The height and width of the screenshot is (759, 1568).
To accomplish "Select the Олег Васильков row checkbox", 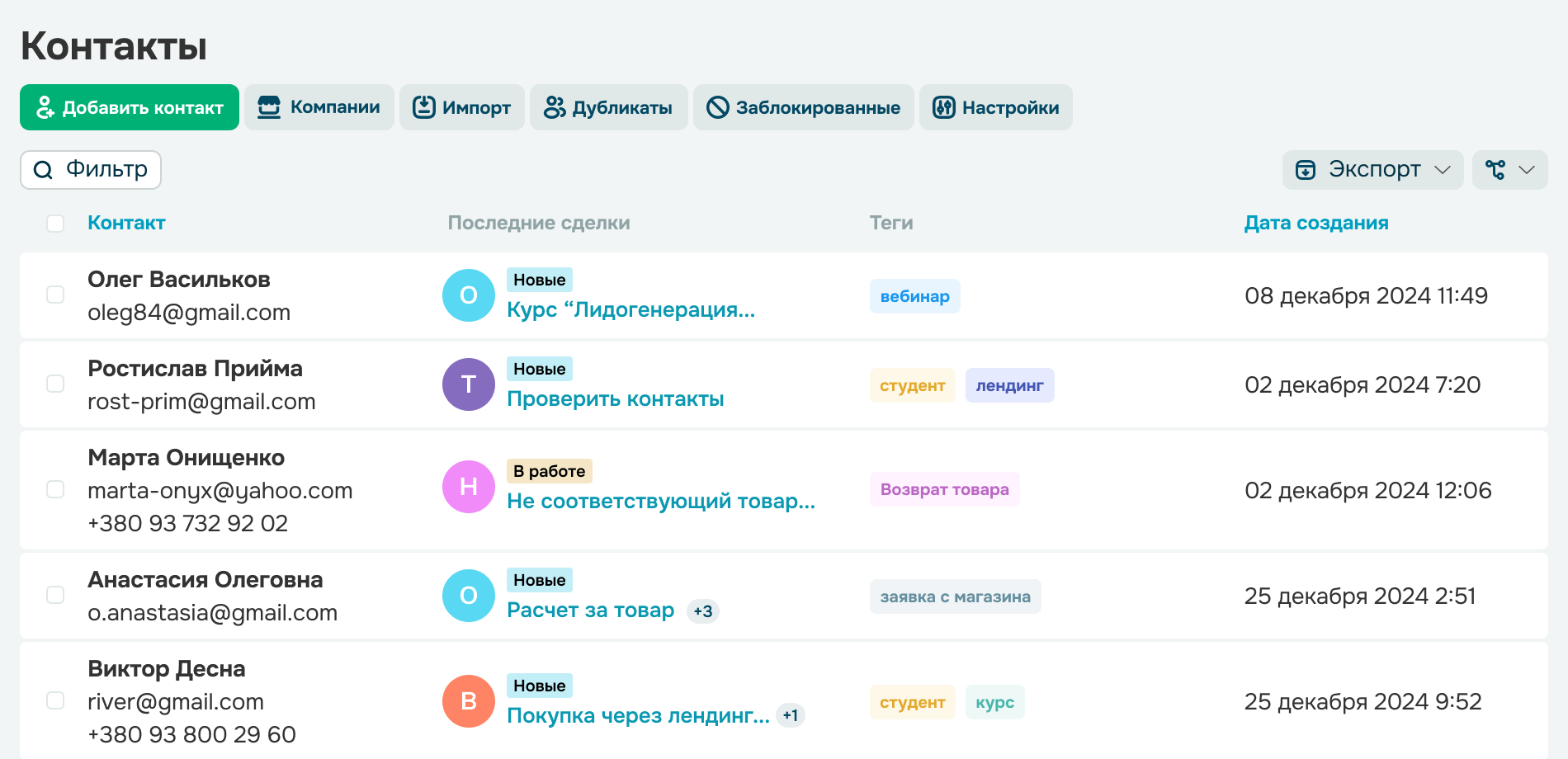I will pos(55,295).
